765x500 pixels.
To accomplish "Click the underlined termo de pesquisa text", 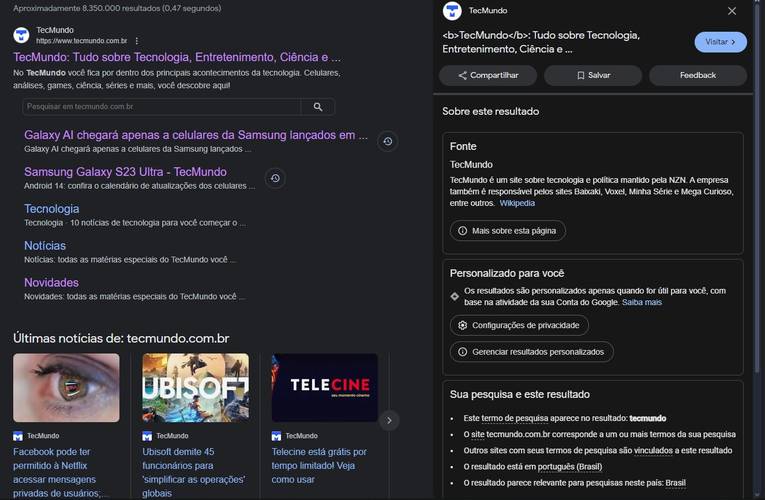I will [514, 419].
